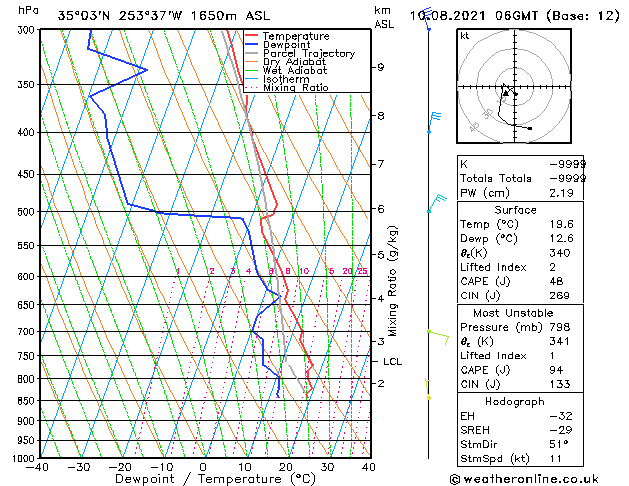
Task: Click the date header 10.08.2021 06GMT
Action: [476, 16]
